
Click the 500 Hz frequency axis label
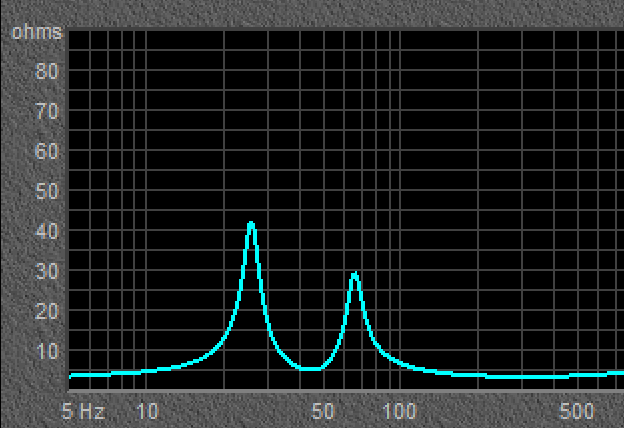[577, 411]
